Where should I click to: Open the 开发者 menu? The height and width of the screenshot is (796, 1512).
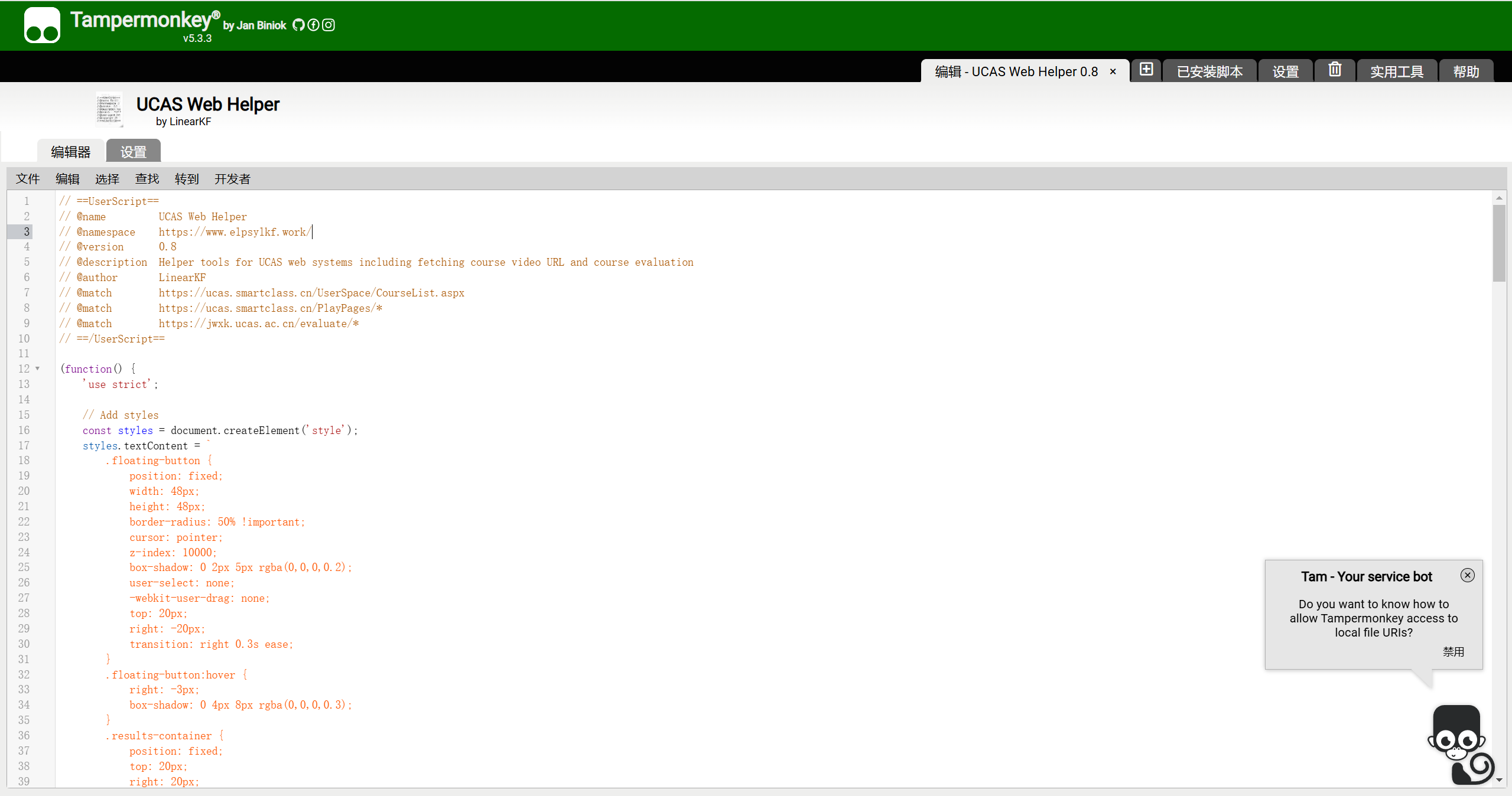pyautogui.click(x=232, y=179)
